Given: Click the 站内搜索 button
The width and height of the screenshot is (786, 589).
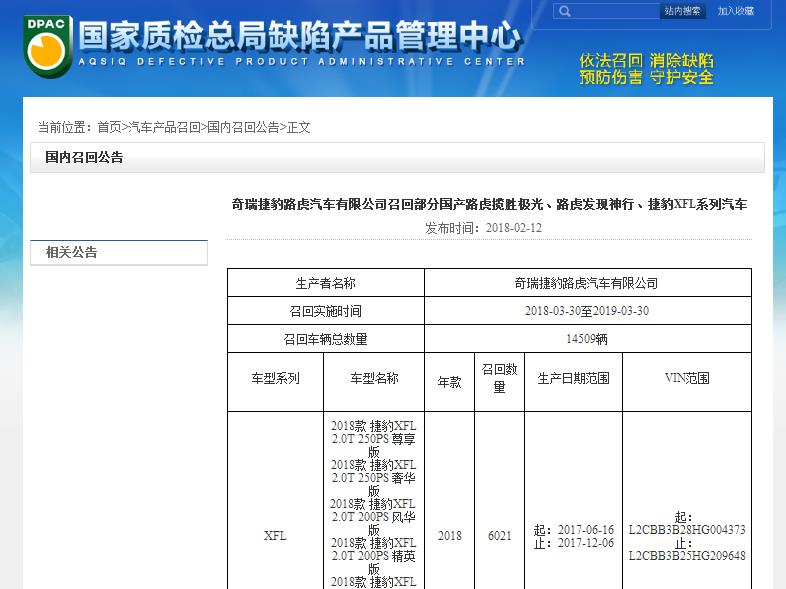Looking at the screenshot, I should [682, 11].
